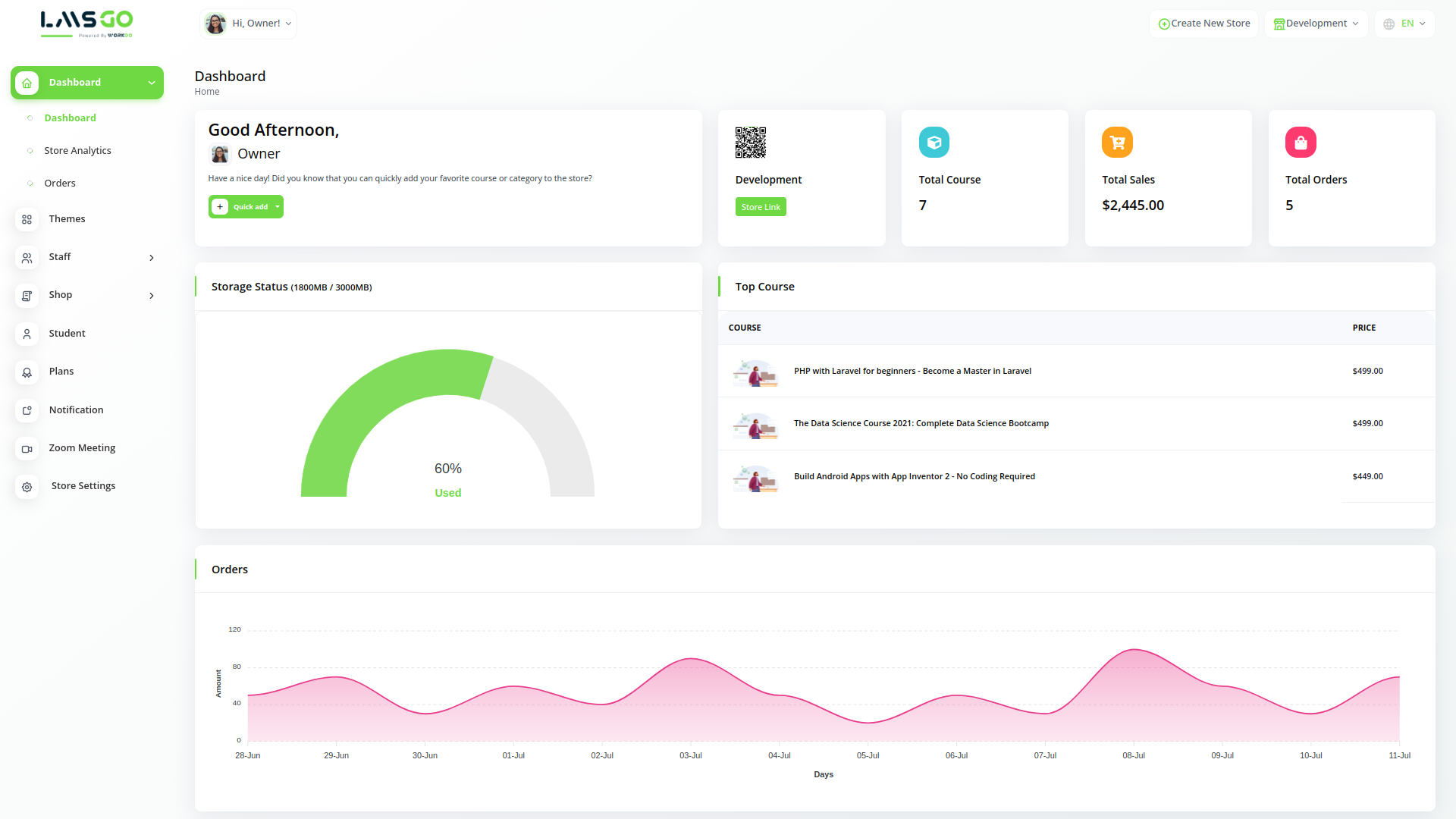Open the EN language dropdown
The image size is (1456, 819).
coord(1404,24)
